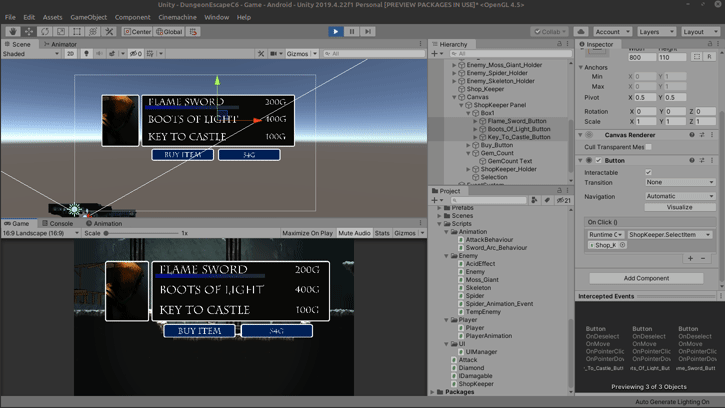Image resolution: width=725 pixels, height=408 pixels.
Task: Disable the Button component checkbox
Action: [x=598, y=161]
